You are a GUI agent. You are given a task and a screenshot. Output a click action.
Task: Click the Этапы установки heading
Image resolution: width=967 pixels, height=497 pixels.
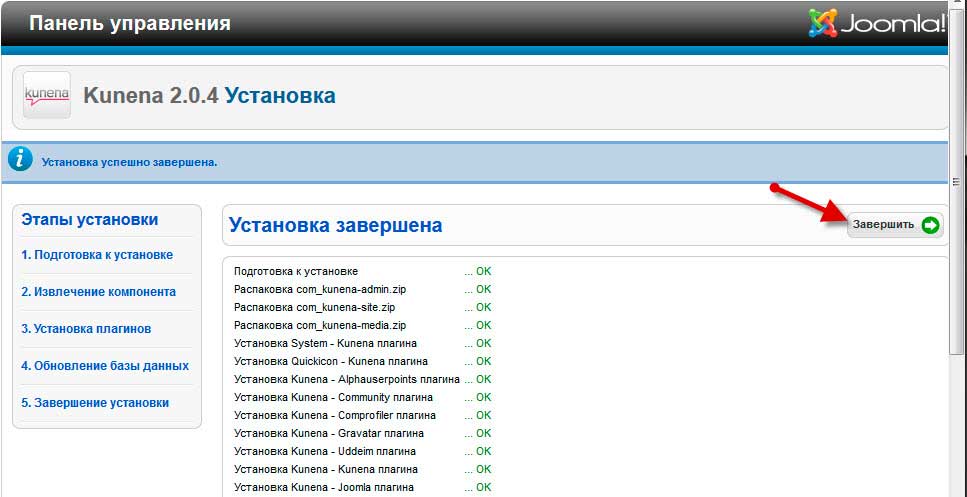click(x=89, y=220)
